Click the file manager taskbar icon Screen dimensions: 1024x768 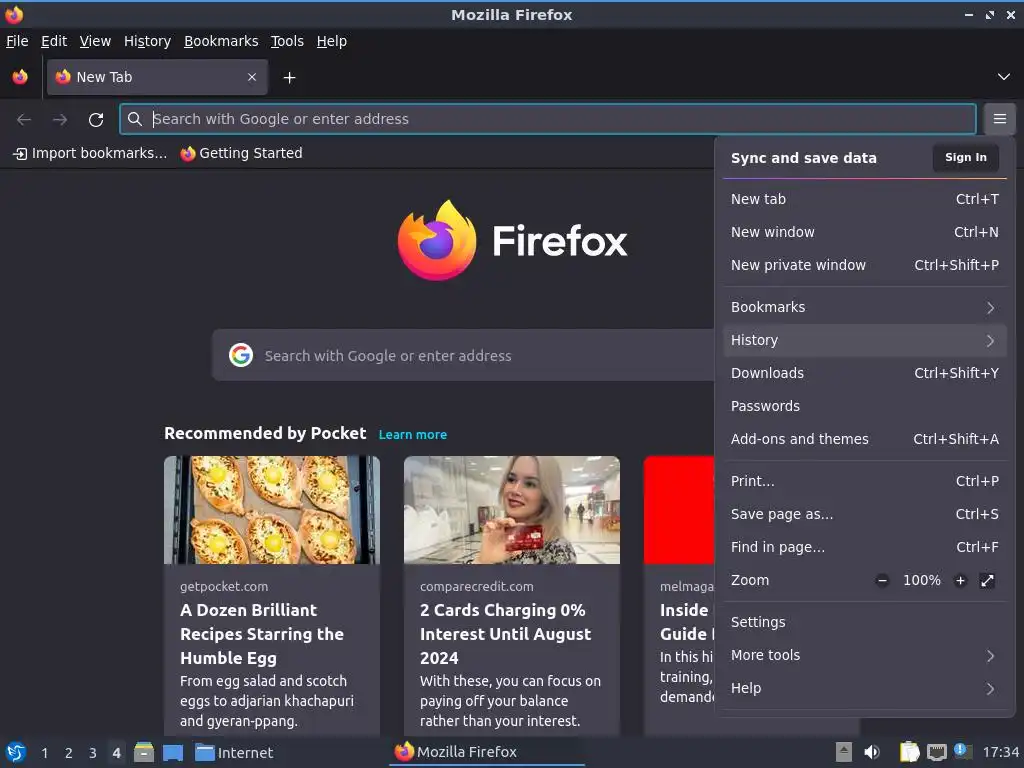pyautogui.click(x=144, y=752)
